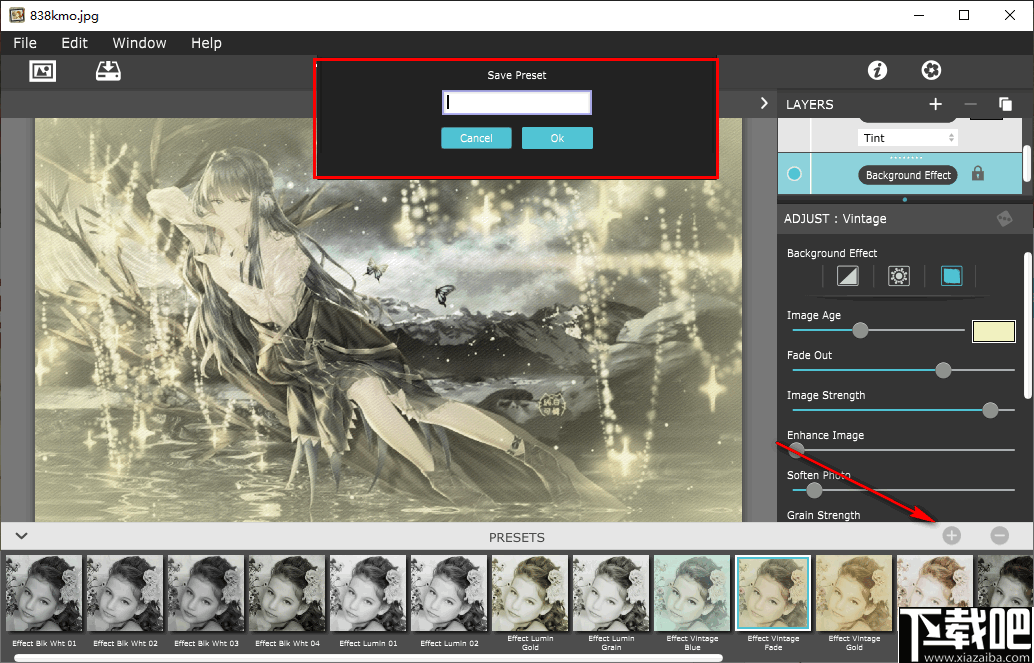Image resolution: width=1034 pixels, height=663 pixels.
Task: Select the black and white background effect mode
Action: 847,276
